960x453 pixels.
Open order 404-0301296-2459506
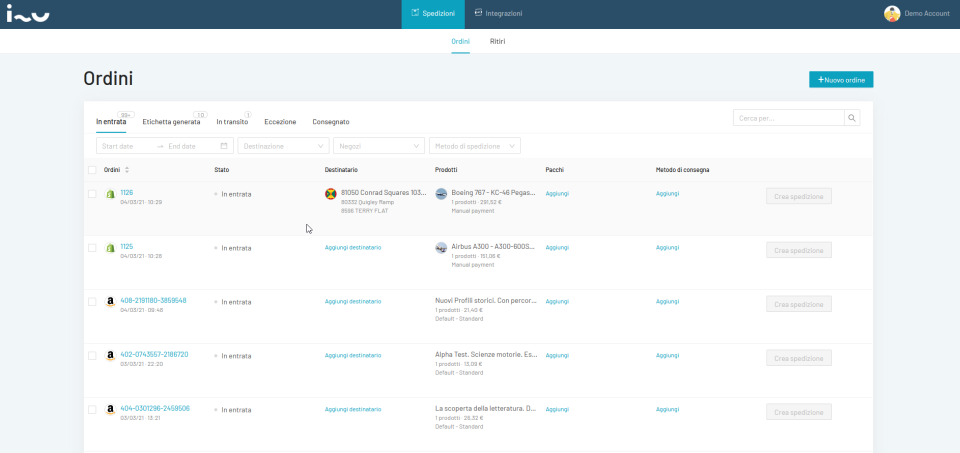(155, 408)
